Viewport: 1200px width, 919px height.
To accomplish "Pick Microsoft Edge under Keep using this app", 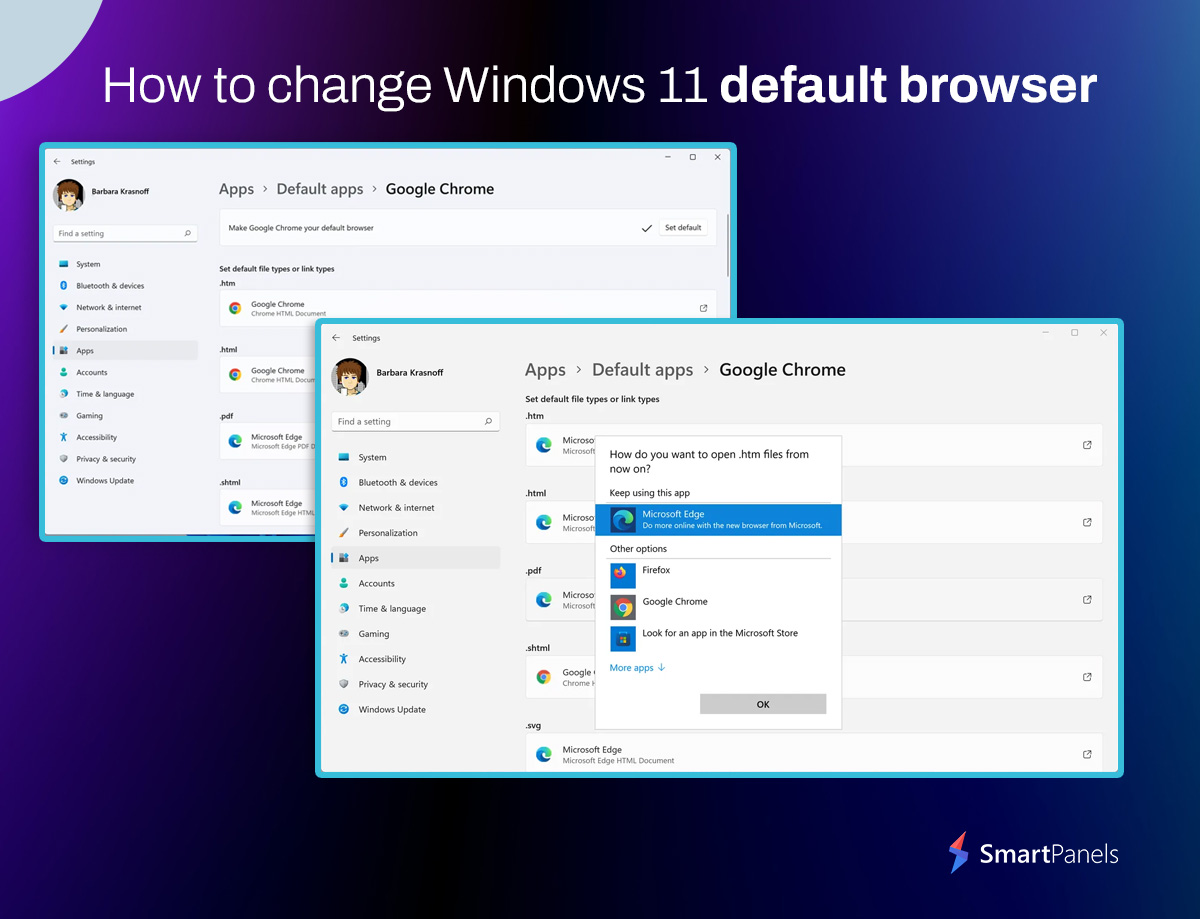I will tap(718, 519).
